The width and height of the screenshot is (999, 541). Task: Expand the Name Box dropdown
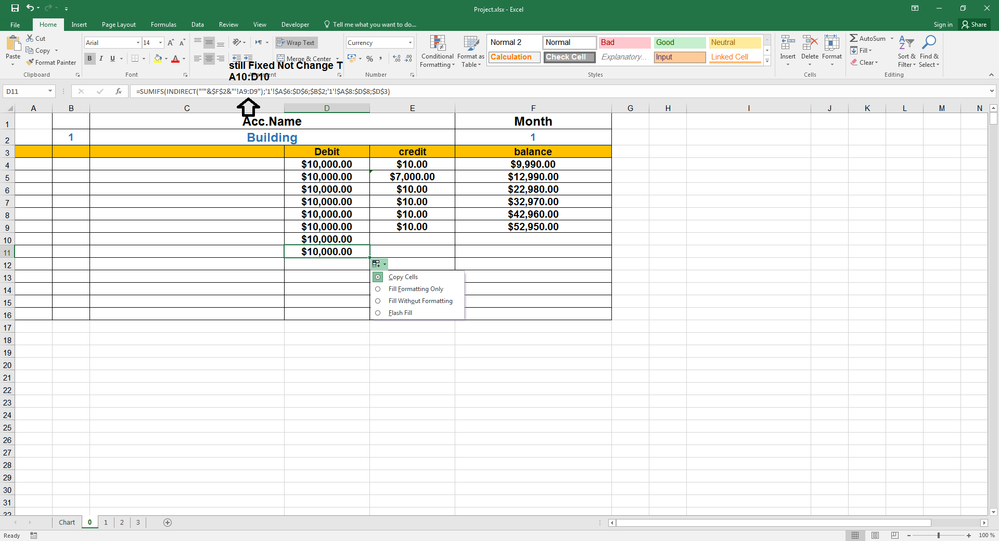pyautogui.click(x=50, y=91)
